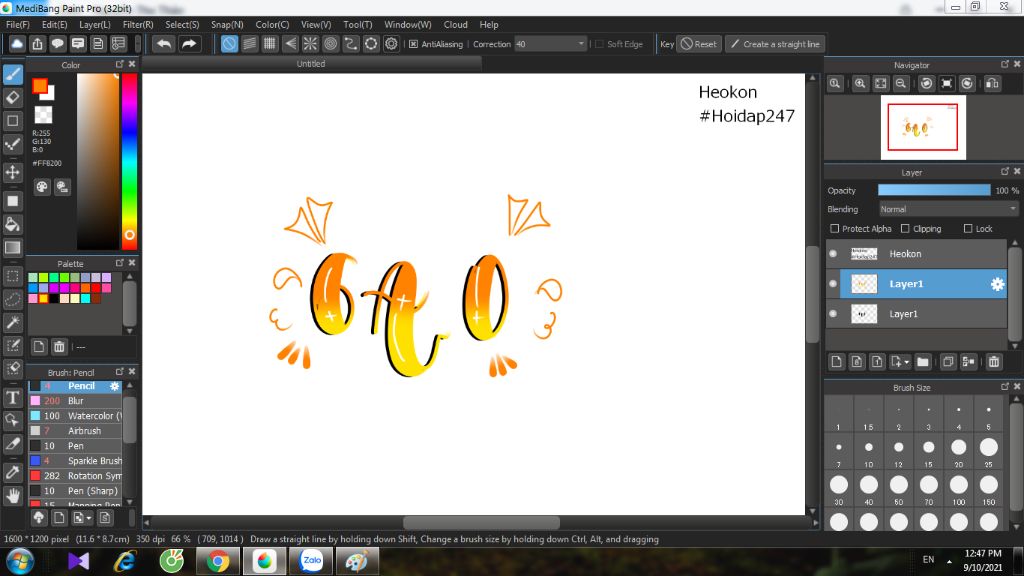The height and width of the screenshot is (576, 1024).
Task: Add a layer folder
Action: pyautogui.click(x=923, y=362)
